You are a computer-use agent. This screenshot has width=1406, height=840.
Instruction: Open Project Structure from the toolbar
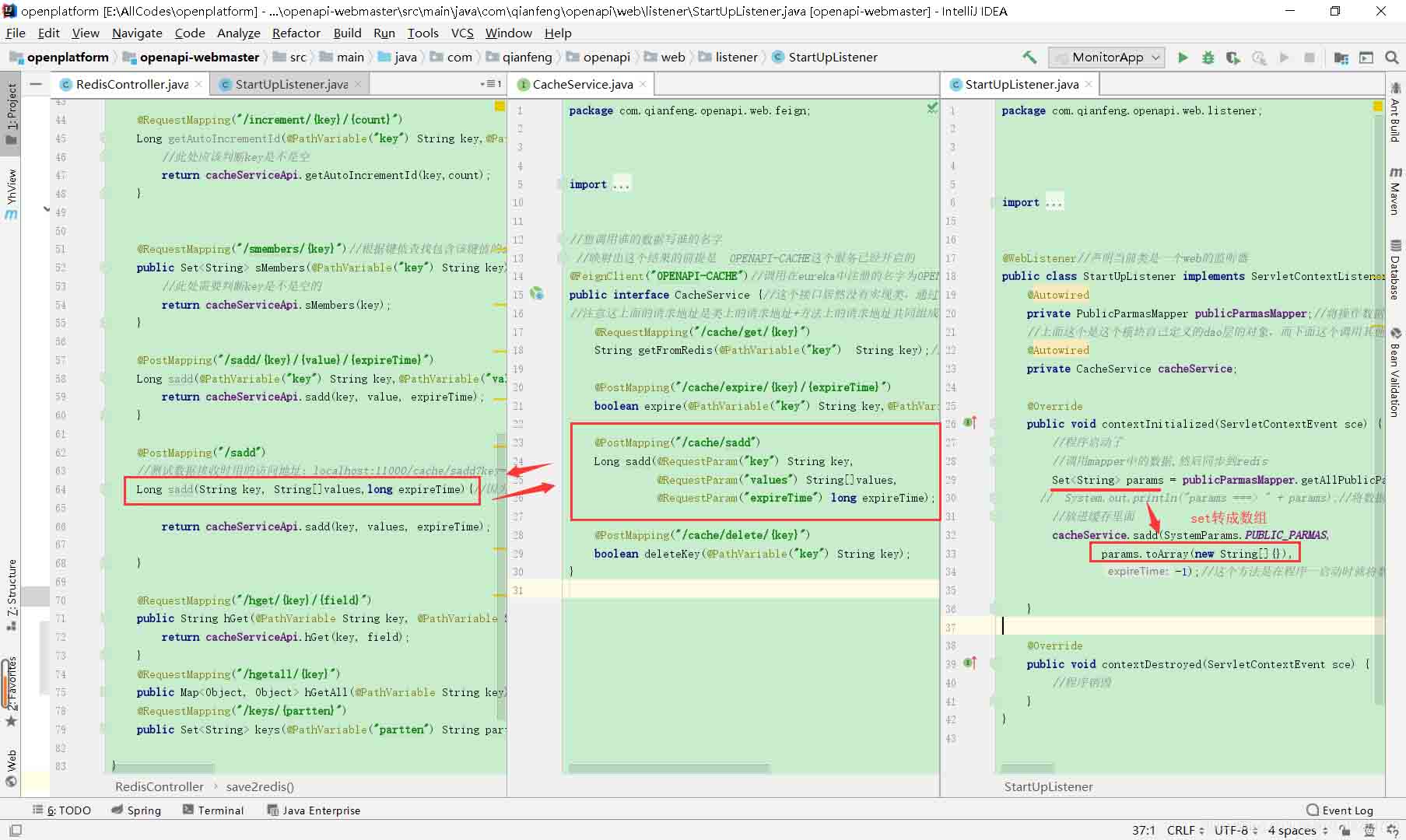pyautogui.click(x=1341, y=58)
